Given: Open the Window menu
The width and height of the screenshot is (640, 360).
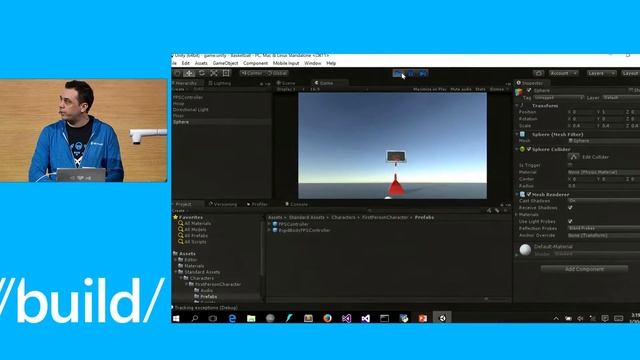Looking at the screenshot, I should click(x=313, y=63).
